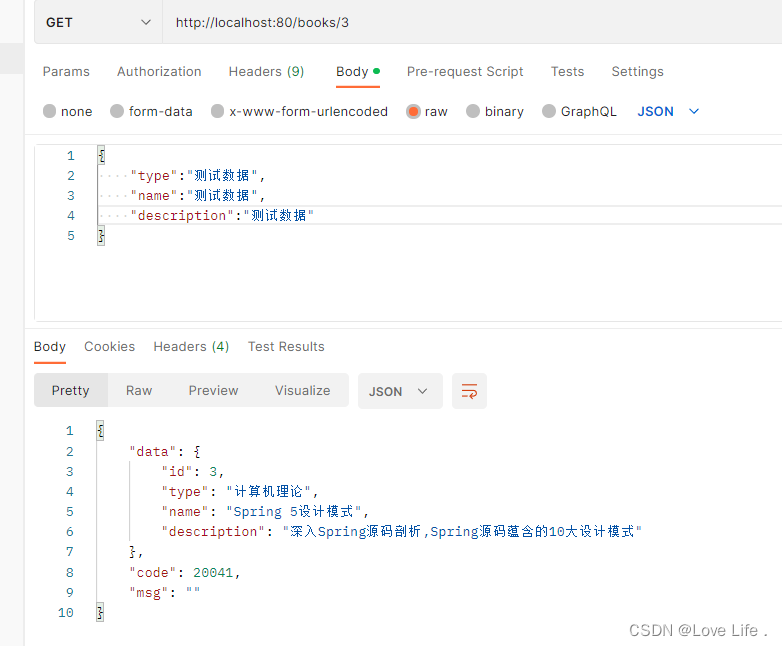Select the none body type radio
This screenshot has width=782, height=646.
[49, 111]
